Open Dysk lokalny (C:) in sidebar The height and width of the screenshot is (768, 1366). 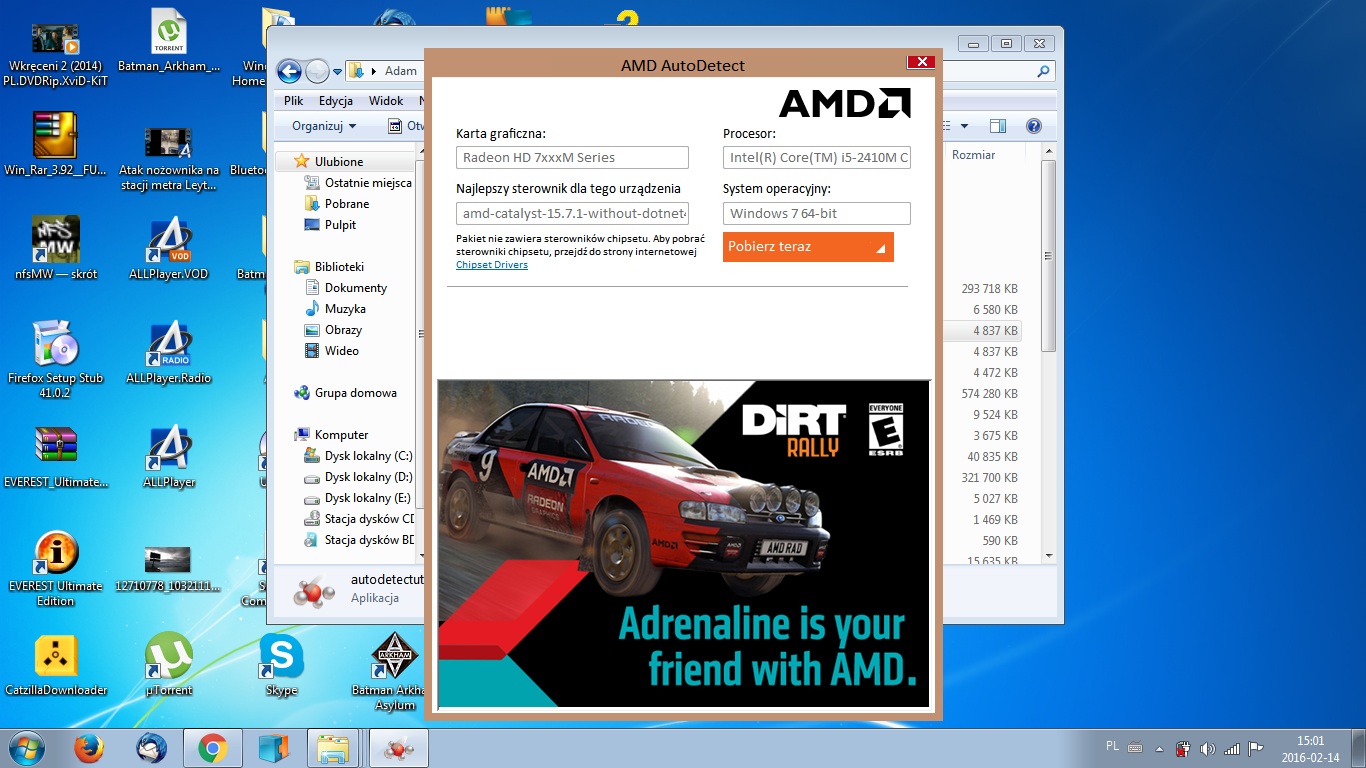click(x=358, y=456)
